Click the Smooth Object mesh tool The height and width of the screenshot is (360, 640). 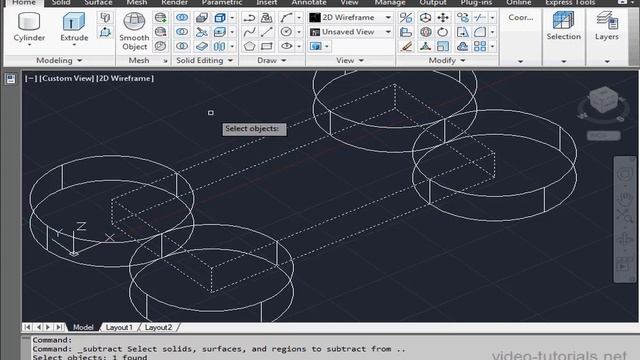[134, 32]
